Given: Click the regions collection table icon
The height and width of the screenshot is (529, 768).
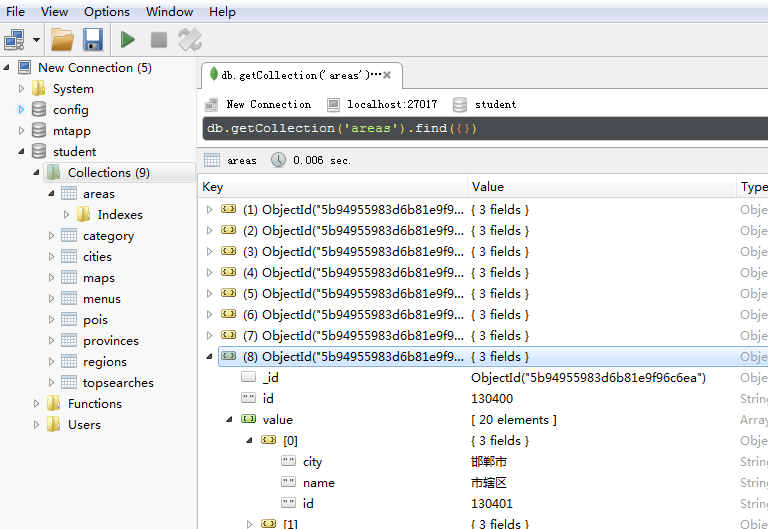Looking at the screenshot, I should [69, 361].
